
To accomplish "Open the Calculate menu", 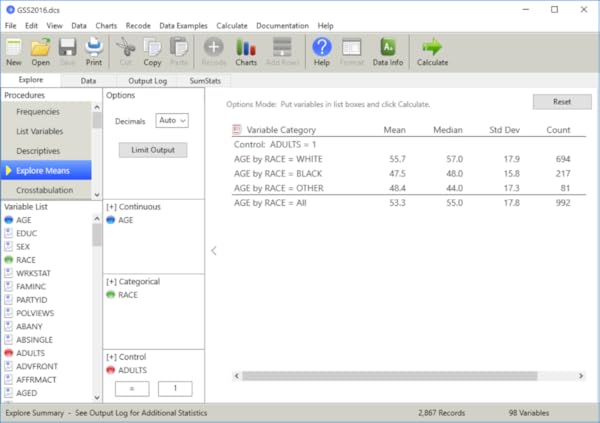I will (x=232, y=26).
